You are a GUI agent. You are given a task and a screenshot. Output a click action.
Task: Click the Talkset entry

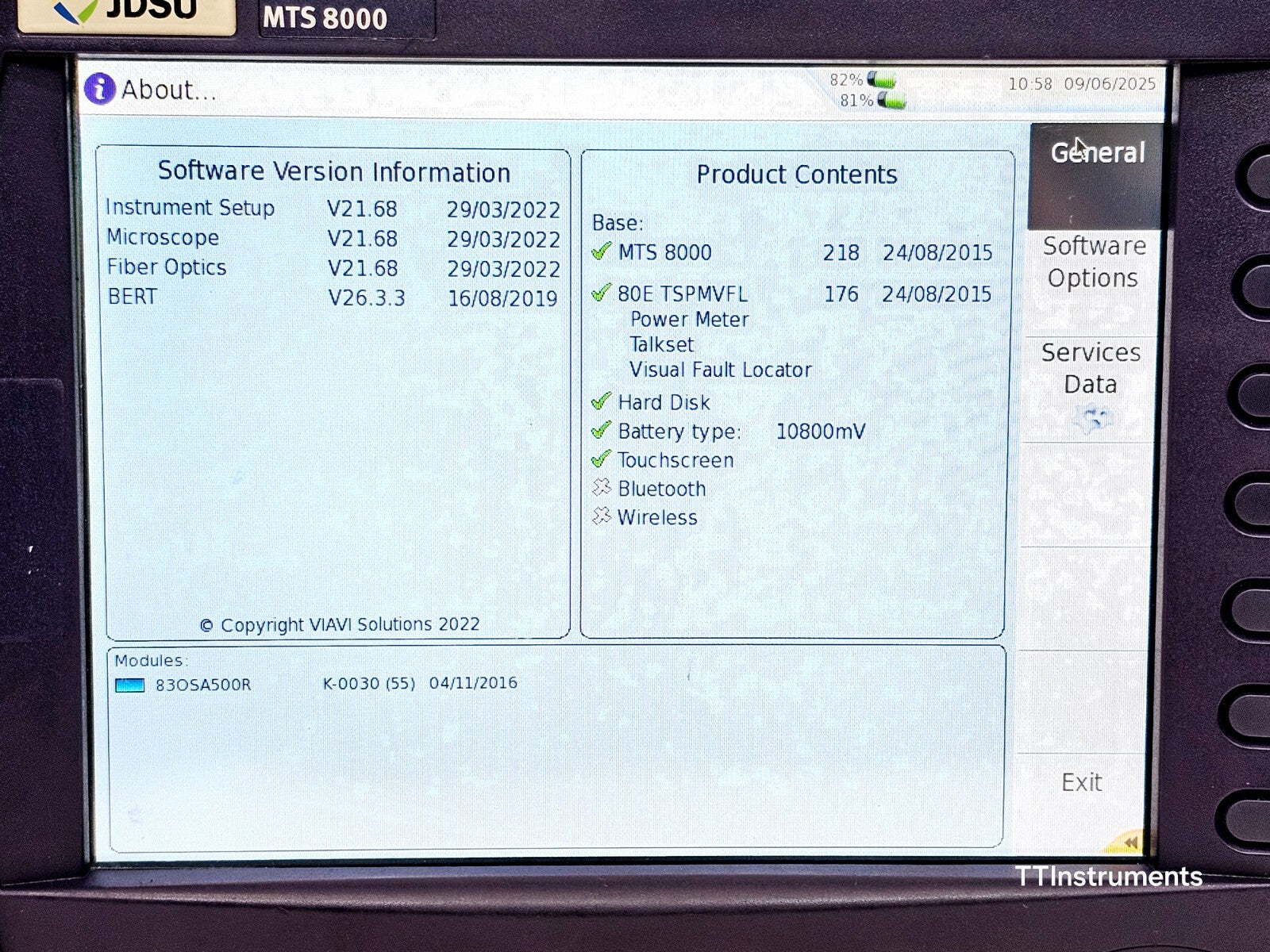[662, 344]
